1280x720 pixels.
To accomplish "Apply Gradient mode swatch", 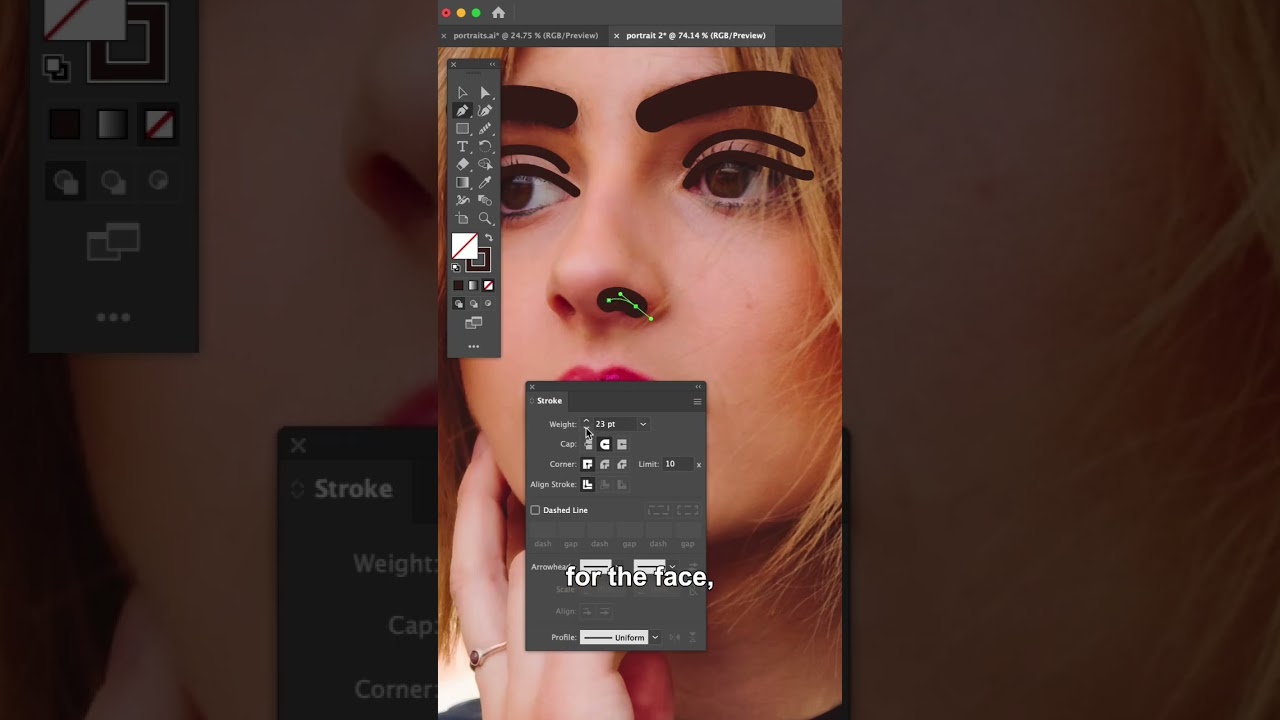I will pyautogui.click(x=474, y=286).
